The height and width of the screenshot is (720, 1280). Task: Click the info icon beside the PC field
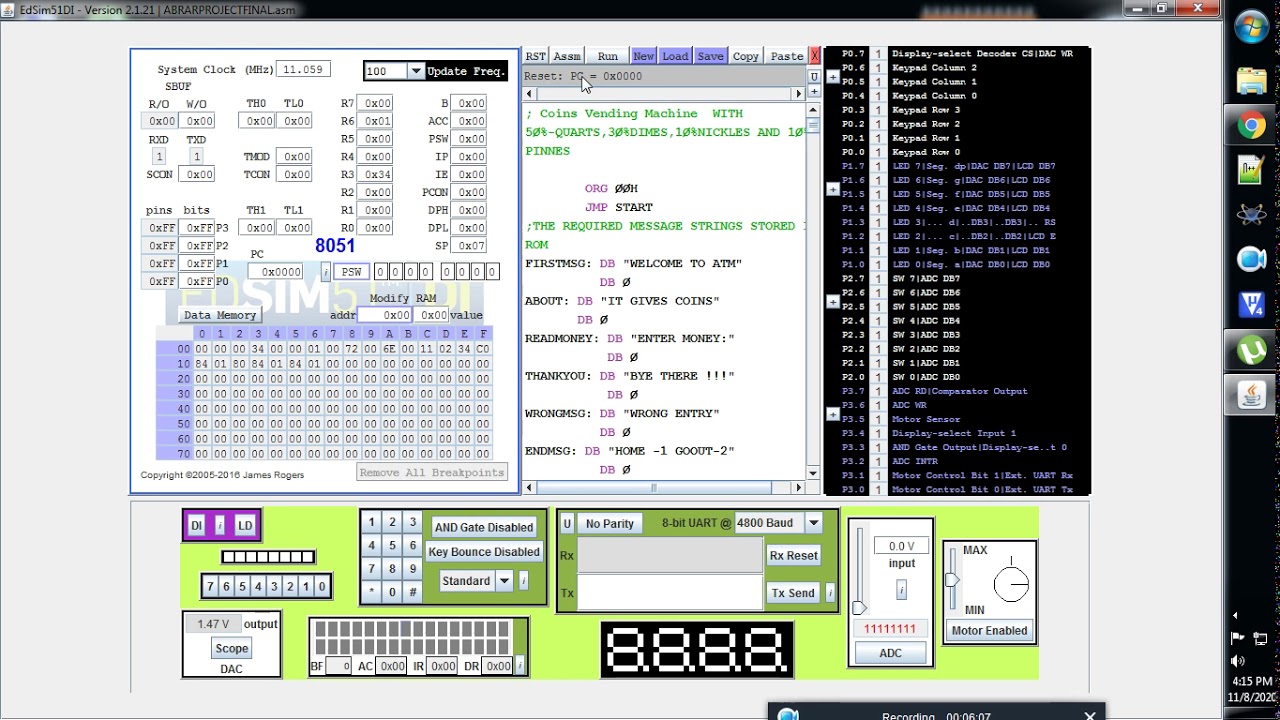click(325, 272)
